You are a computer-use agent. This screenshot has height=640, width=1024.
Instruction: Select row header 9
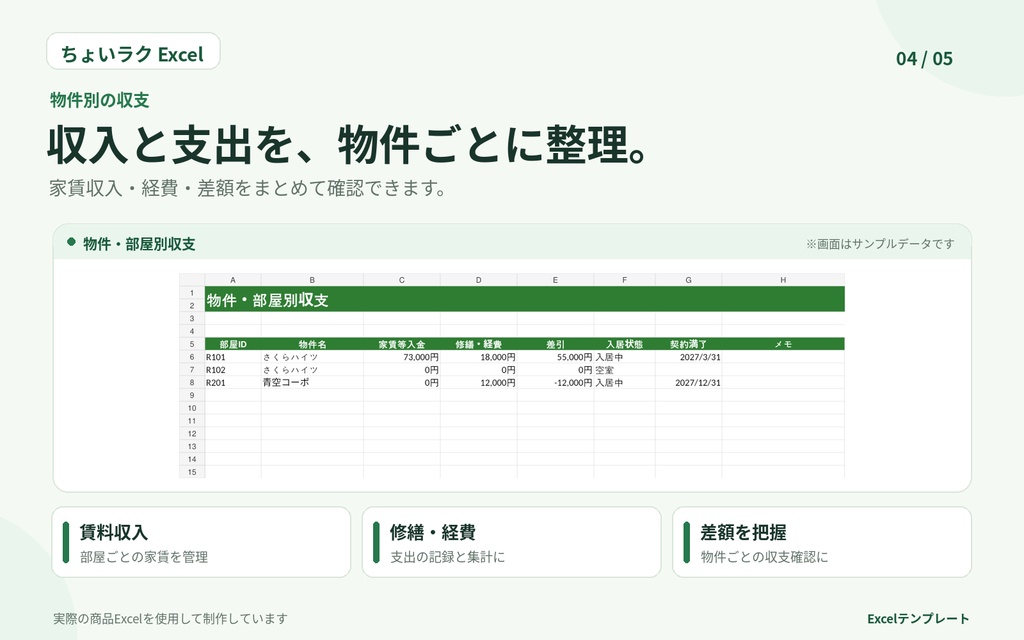pos(192,395)
